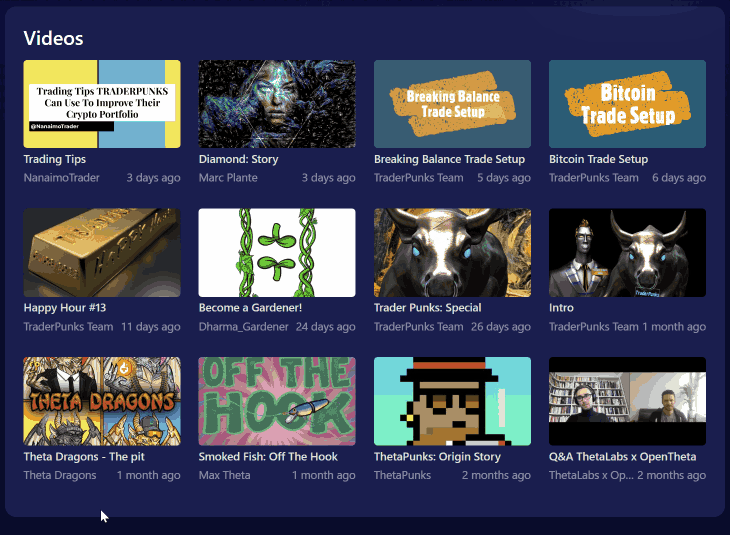Click '6 days ago' timestamp

[x=679, y=178]
